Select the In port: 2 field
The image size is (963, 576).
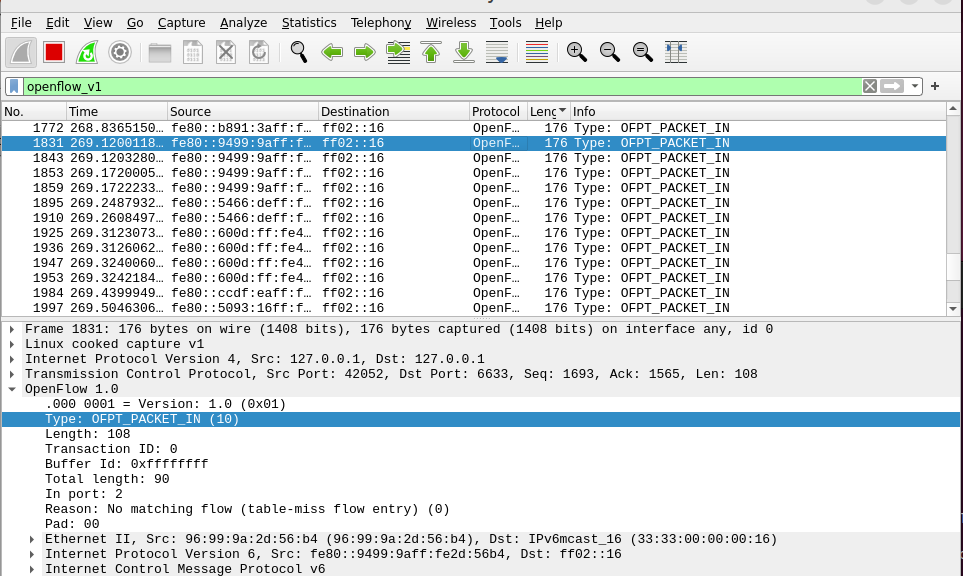[480, 494]
